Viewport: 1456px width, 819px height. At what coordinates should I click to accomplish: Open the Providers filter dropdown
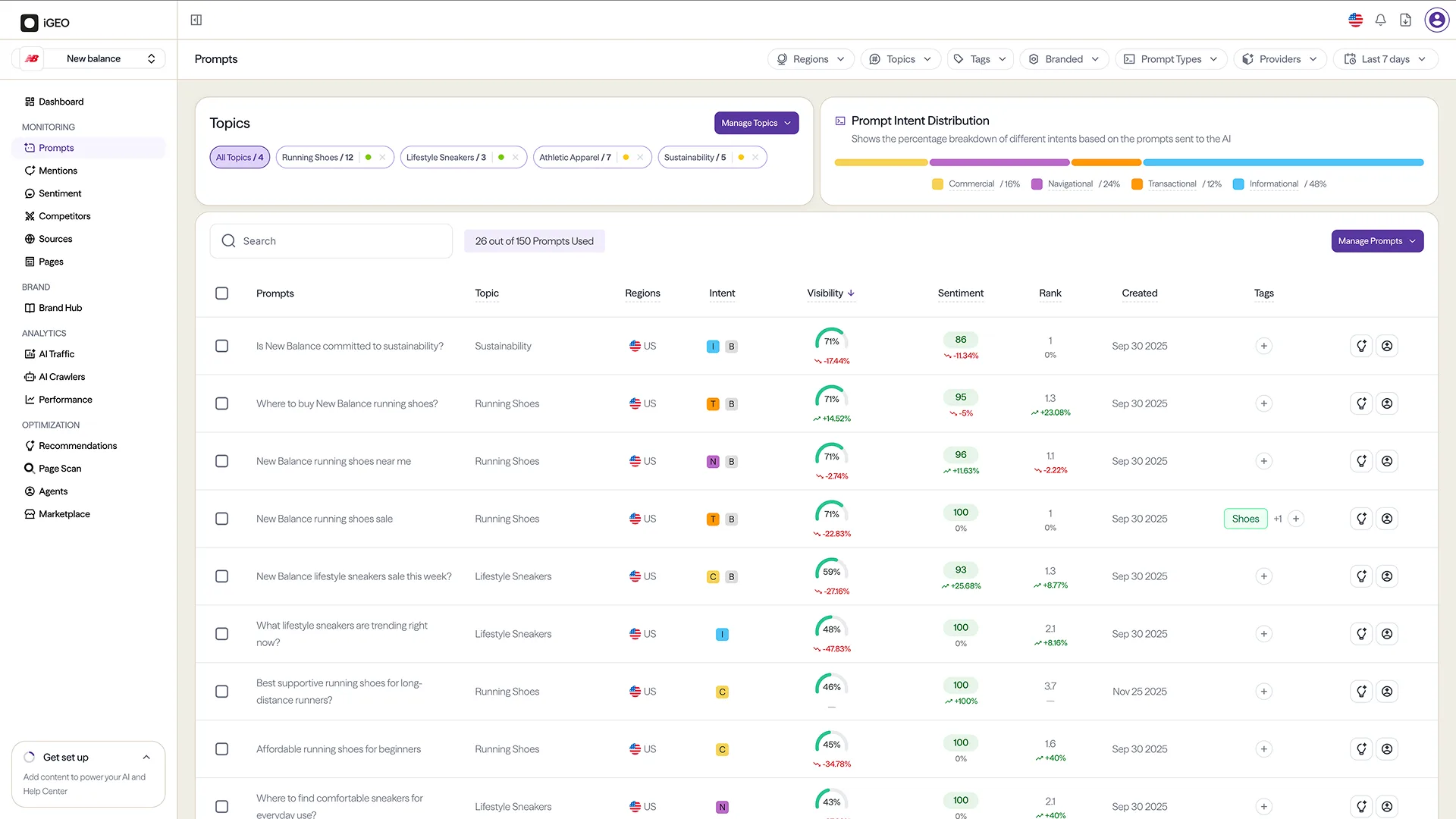click(x=1280, y=59)
